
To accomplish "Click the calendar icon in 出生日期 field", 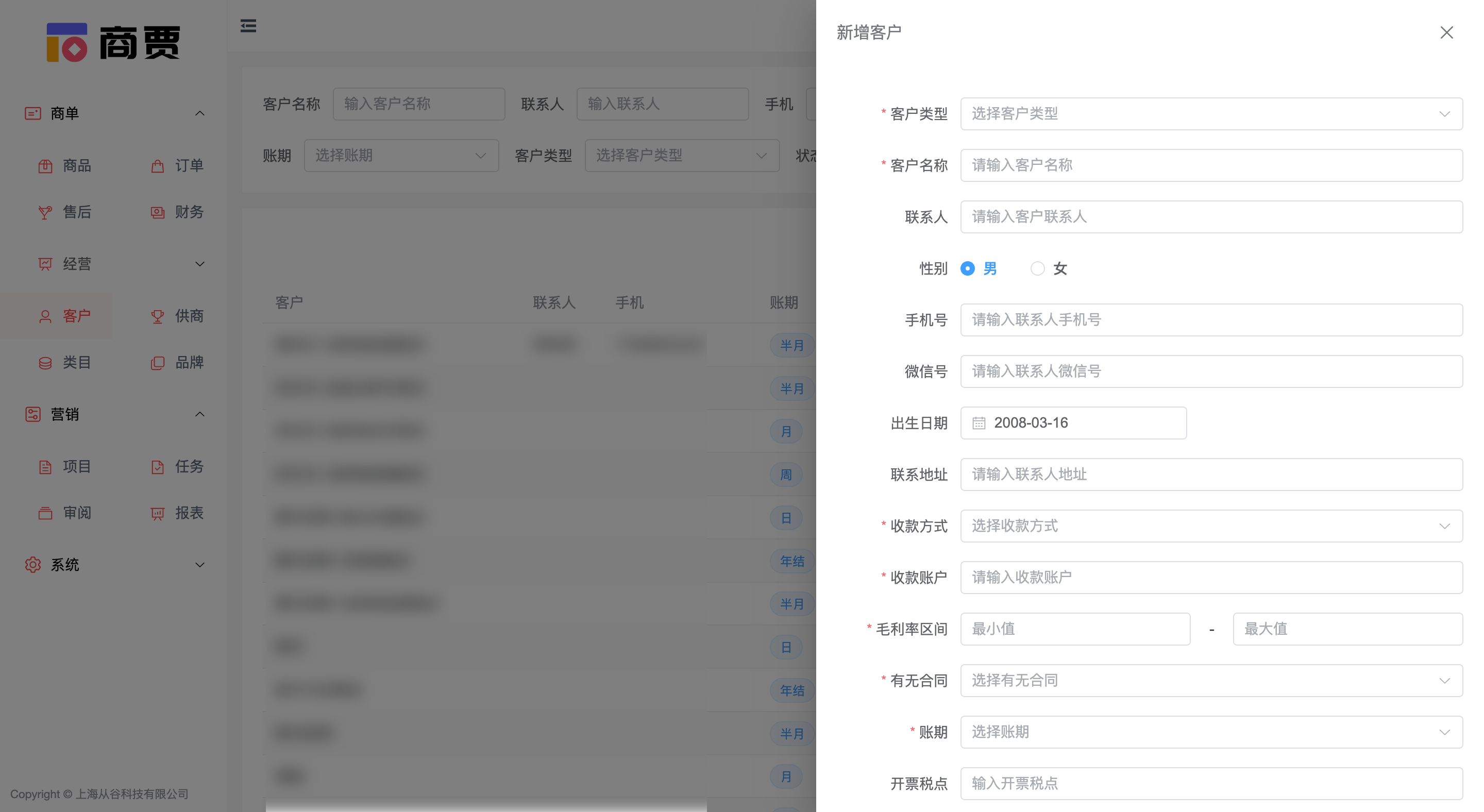I will coord(980,422).
